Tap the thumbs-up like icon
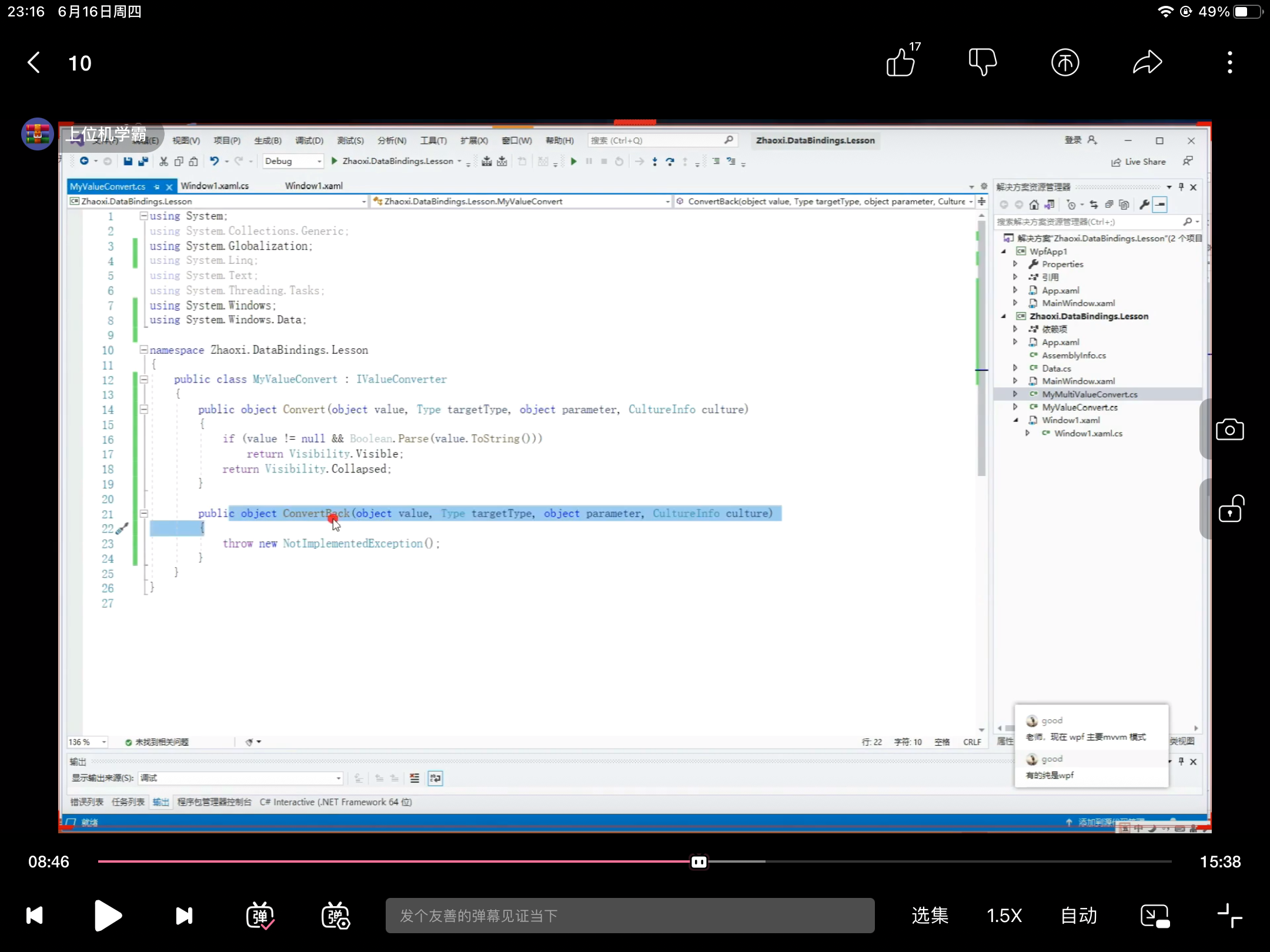The width and height of the screenshot is (1270, 952). (x=901, y=63)
